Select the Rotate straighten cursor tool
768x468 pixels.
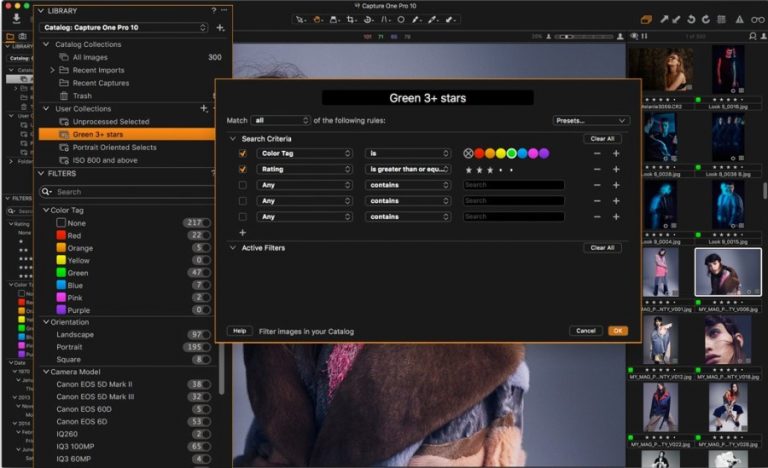(x=368, y=20)
